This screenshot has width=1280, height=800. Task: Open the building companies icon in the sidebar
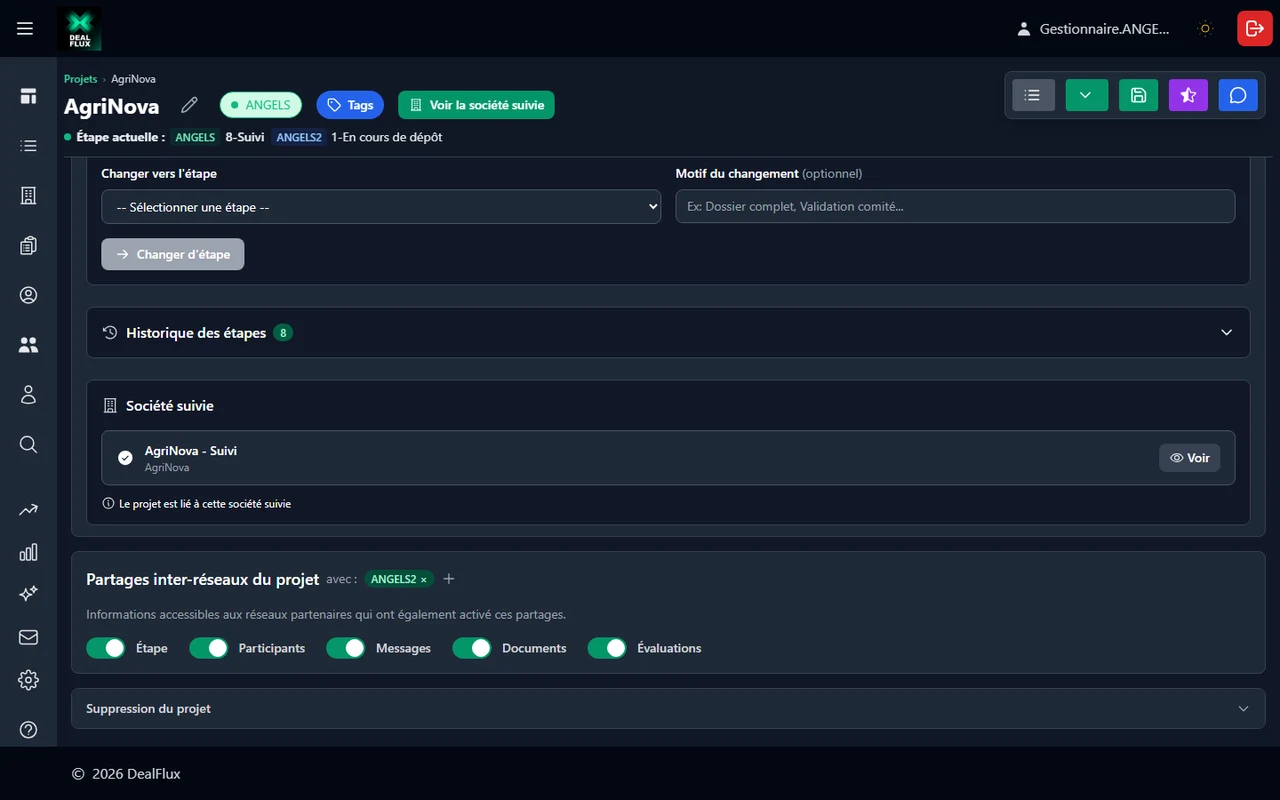[28, 196]
